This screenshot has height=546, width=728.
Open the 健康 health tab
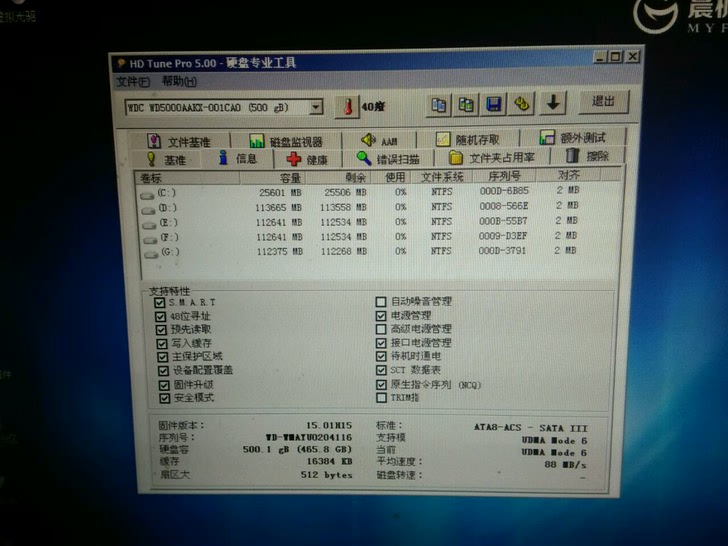[307, 159]
